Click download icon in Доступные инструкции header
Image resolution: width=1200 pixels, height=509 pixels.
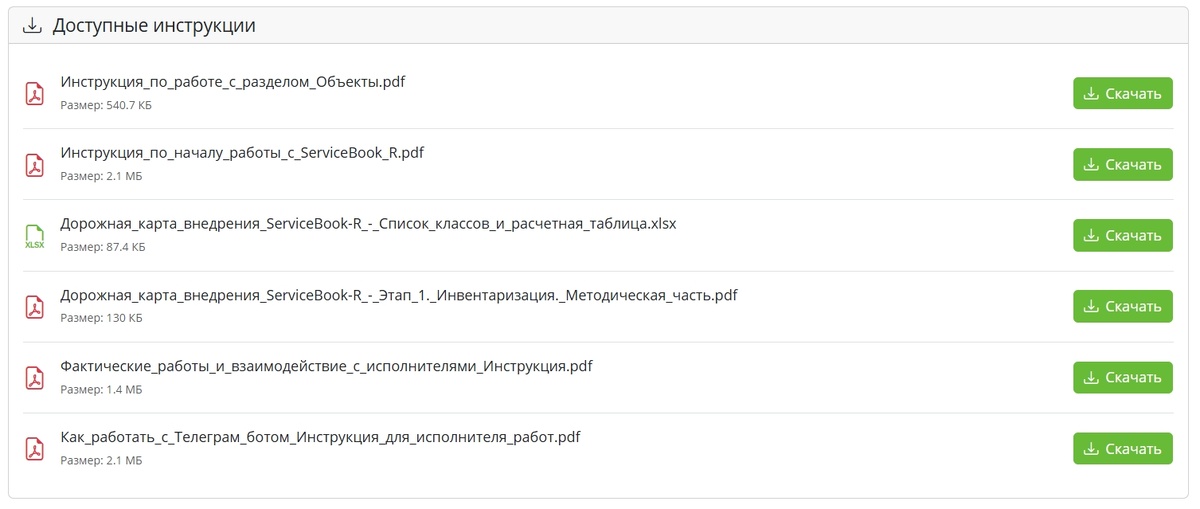[x=32, y=26]
